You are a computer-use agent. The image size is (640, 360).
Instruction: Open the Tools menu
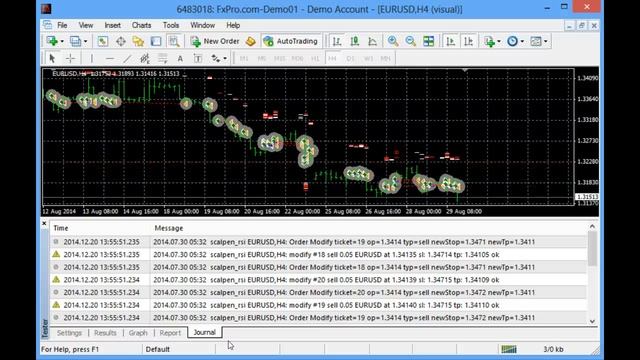(171, 25)
